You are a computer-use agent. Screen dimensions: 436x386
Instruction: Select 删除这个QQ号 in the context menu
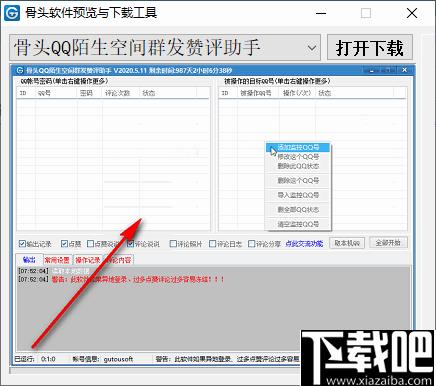coord(298,181)
